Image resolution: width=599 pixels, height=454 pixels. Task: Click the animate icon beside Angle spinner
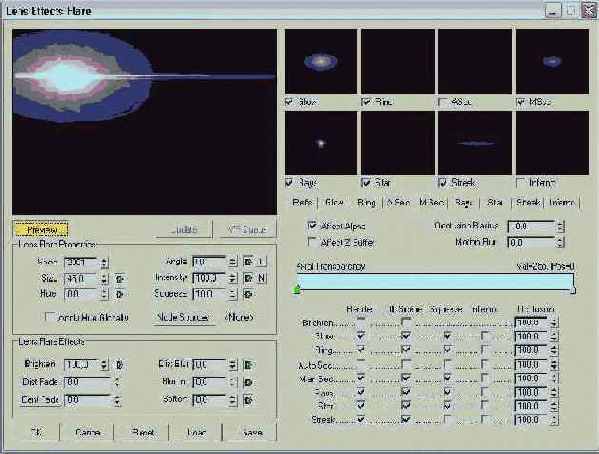(248, 262)
